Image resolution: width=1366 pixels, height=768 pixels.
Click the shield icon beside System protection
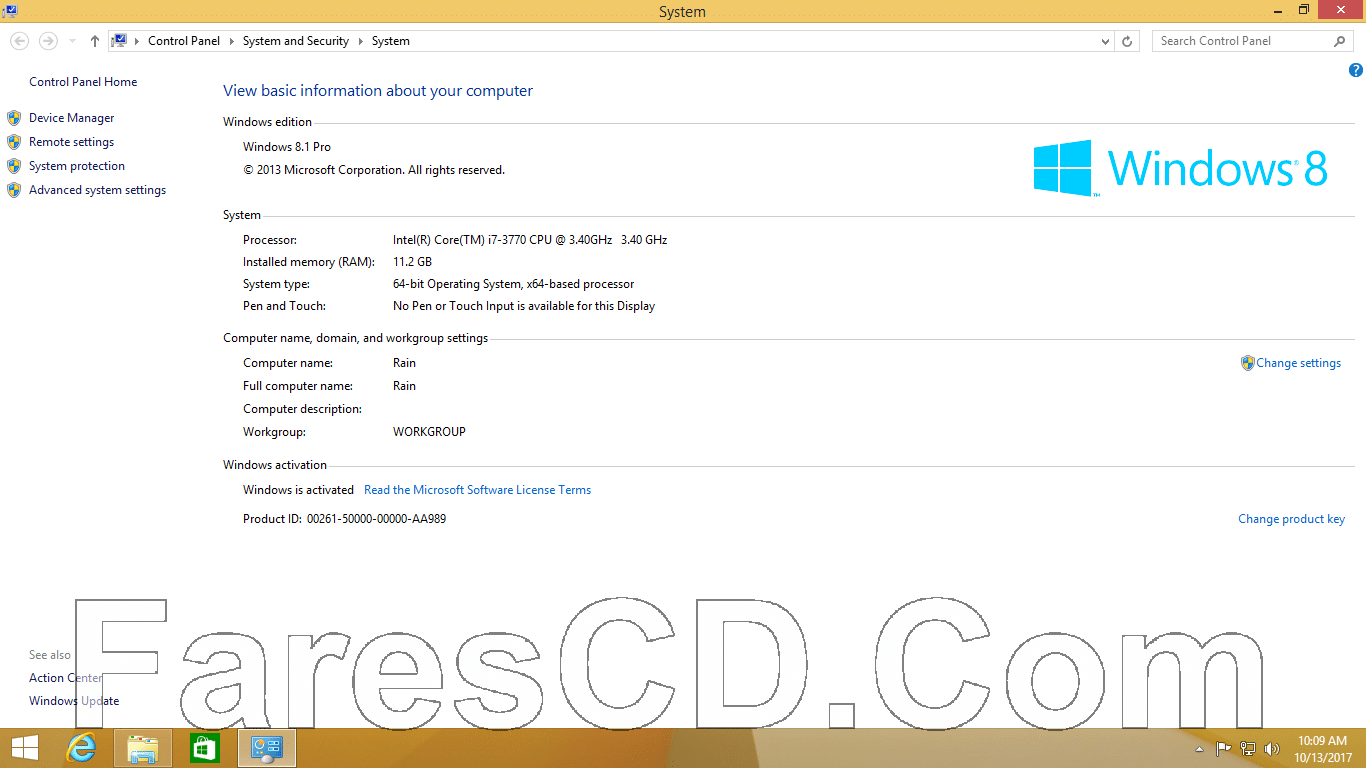click(14, 166)
